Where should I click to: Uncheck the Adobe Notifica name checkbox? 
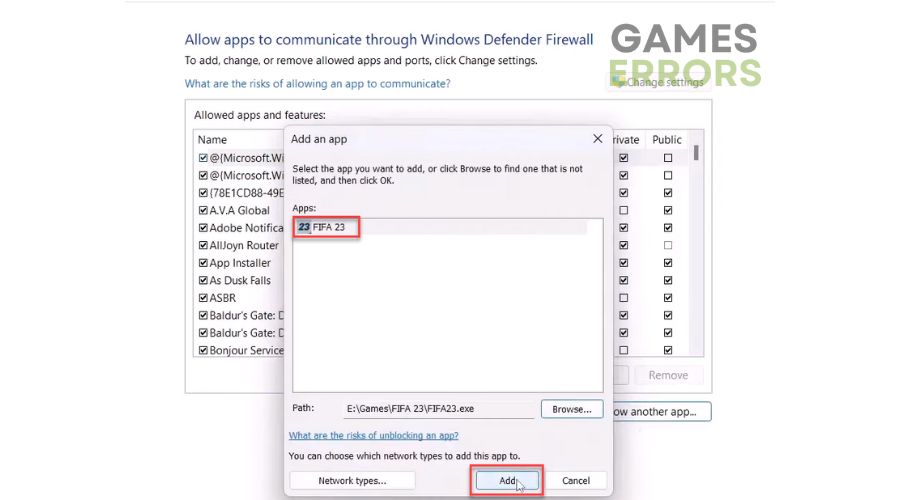point(203,228)
